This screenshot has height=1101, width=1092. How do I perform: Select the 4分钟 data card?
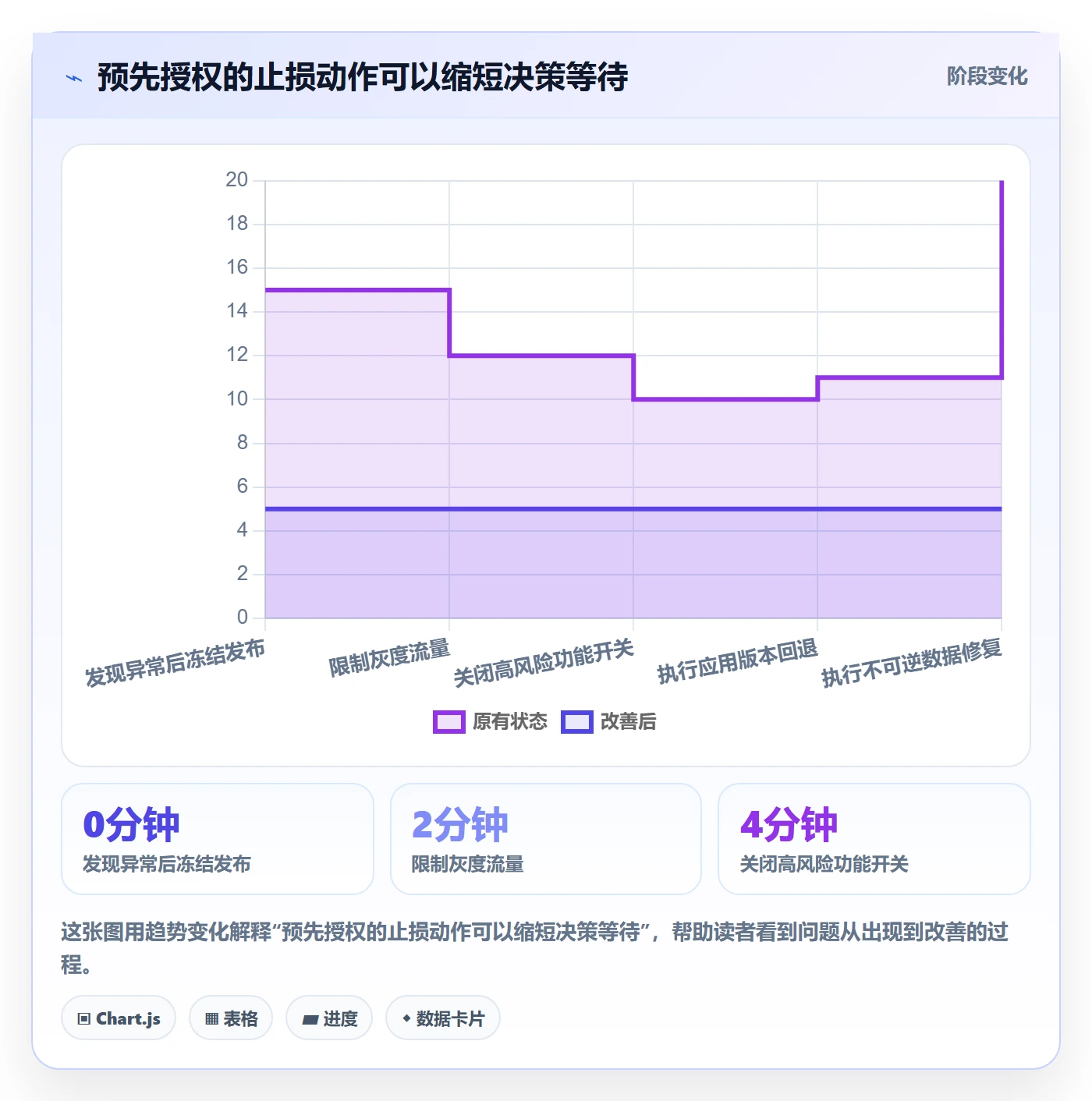coord(874,839)
